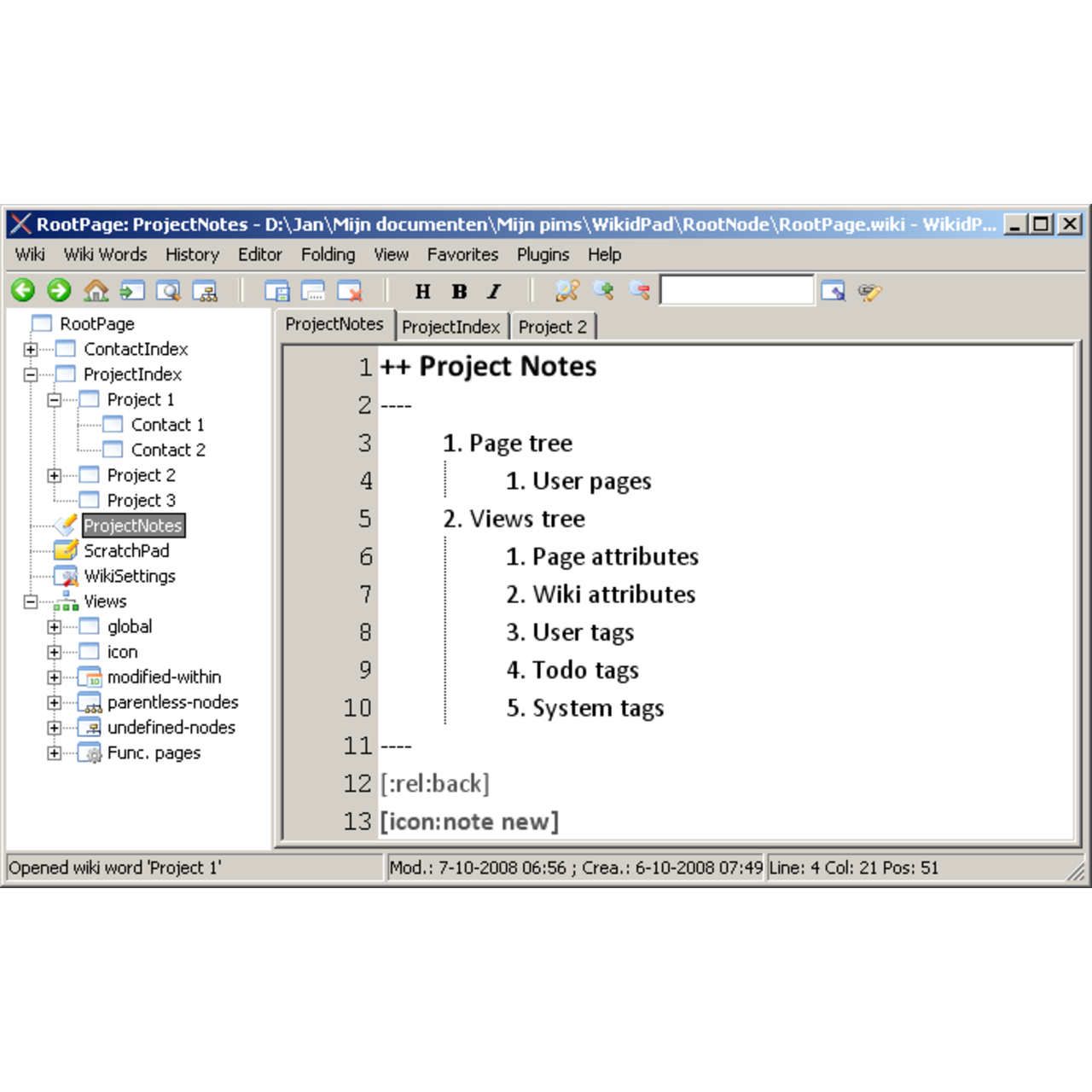Screen dimensions: 1092x1092
Task: Apply bold formatting with the B icon
Action: coord(459,291)
